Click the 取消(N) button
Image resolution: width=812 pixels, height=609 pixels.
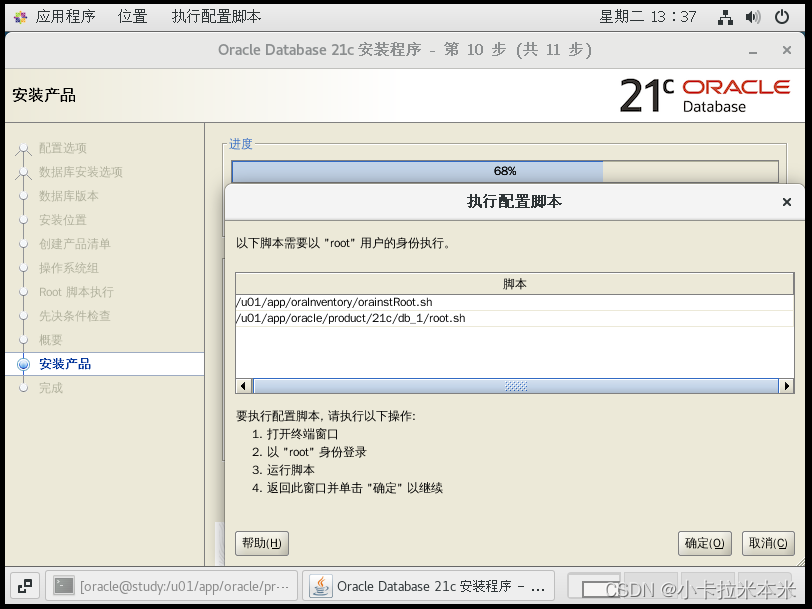767,543
